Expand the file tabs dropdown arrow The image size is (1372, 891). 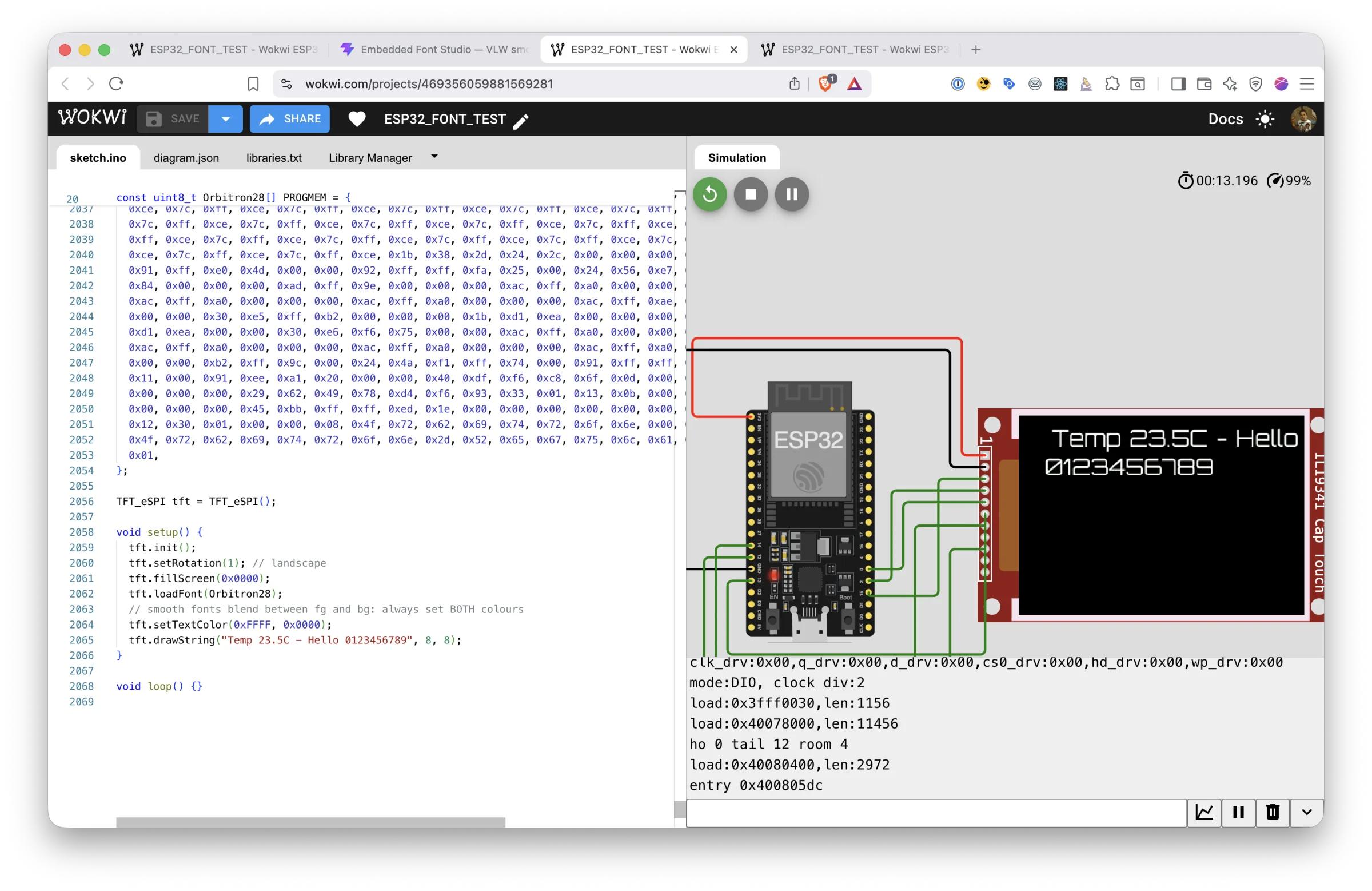click(x=434, y=156)
